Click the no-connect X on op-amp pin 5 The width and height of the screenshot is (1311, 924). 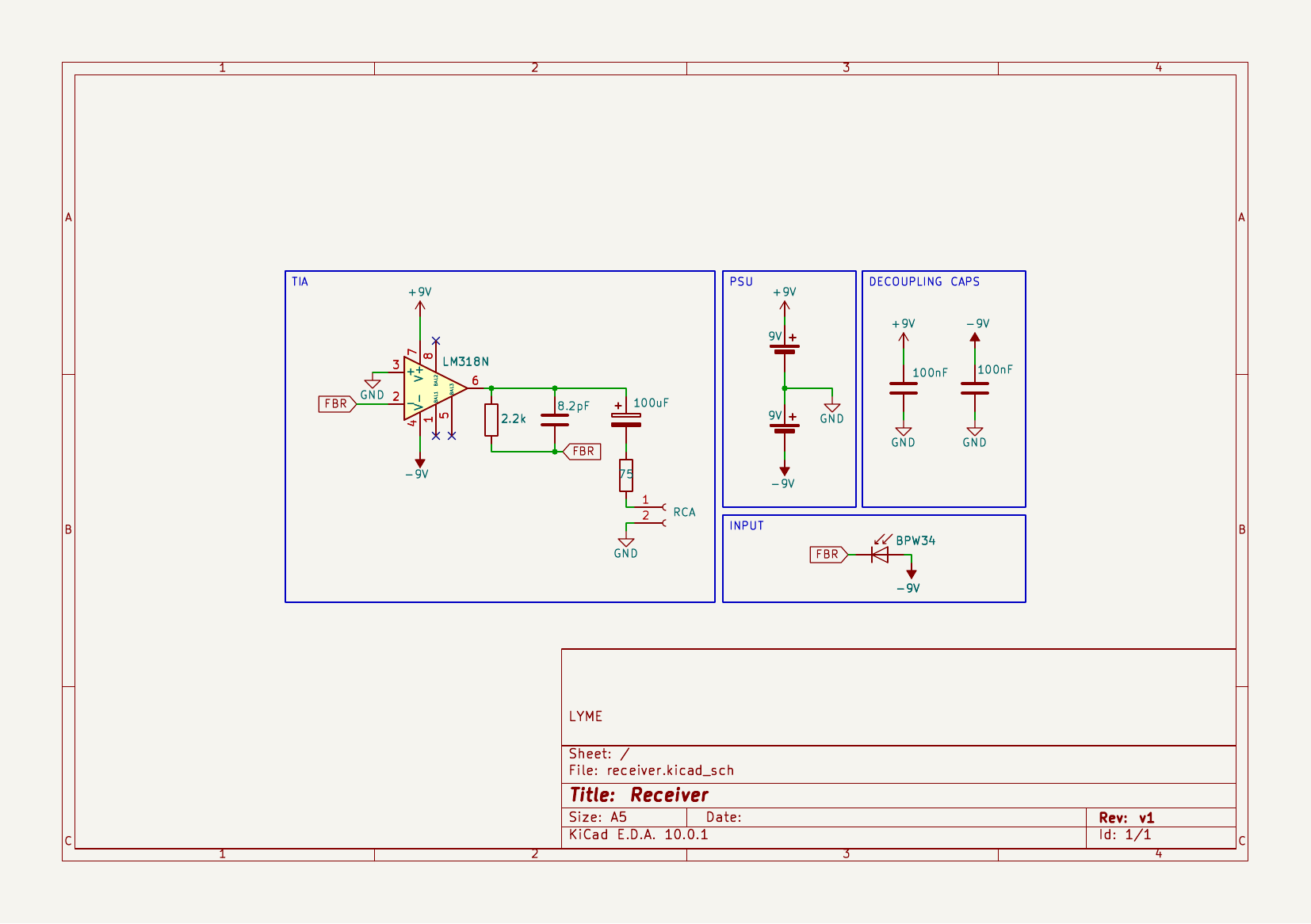point(452,436)
